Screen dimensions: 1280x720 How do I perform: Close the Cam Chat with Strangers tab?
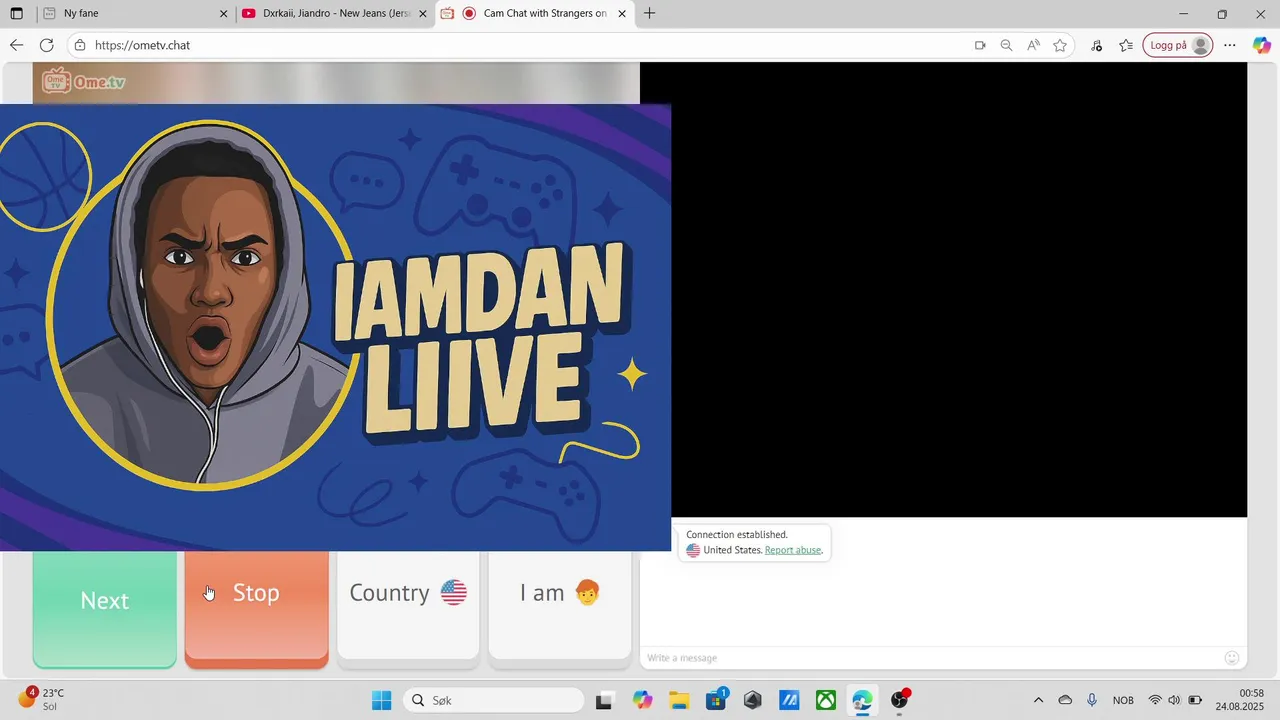[622, 14]
